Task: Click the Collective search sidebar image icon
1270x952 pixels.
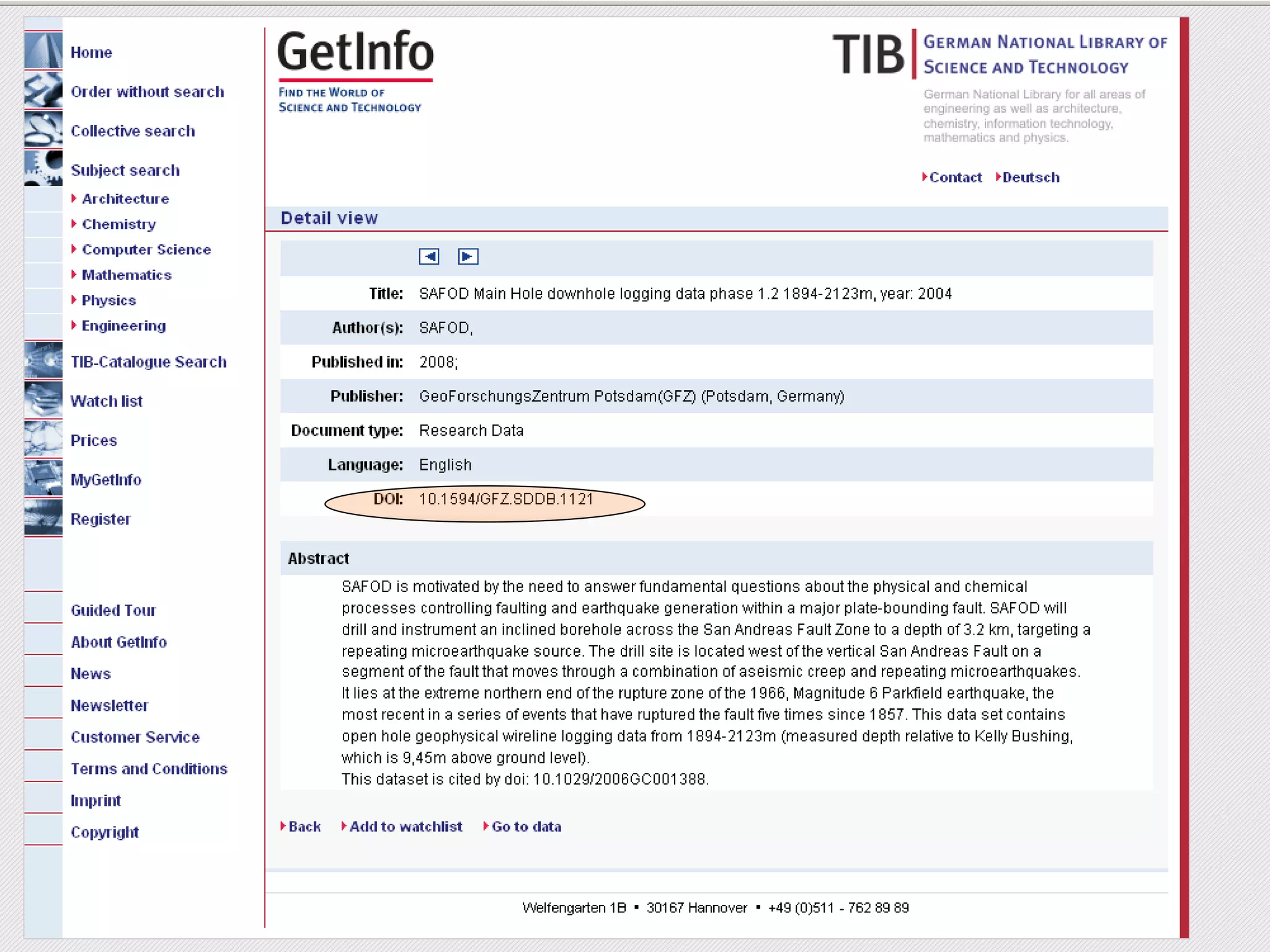Action: point(43,129)
